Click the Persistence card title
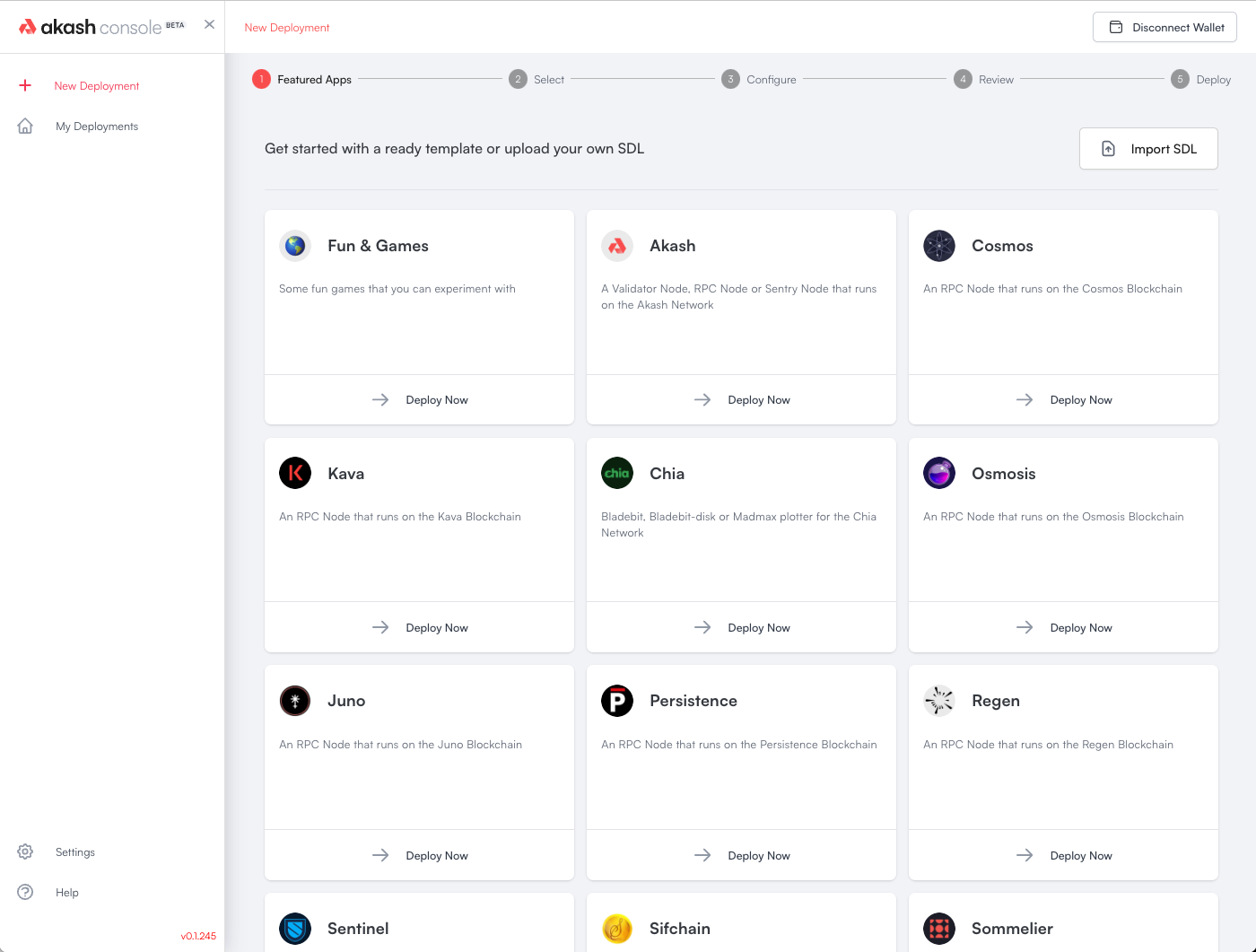The image size is (1256, 952). point(693,700)
